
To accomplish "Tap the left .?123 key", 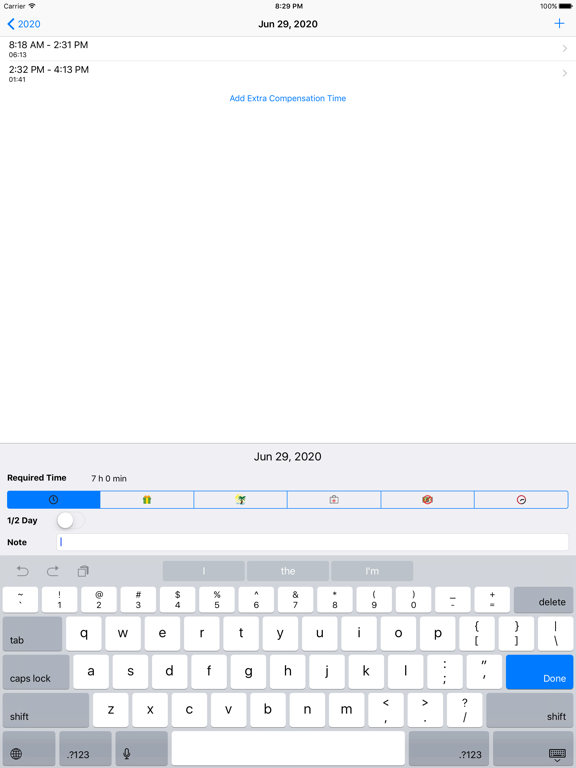I will [86, 748].
